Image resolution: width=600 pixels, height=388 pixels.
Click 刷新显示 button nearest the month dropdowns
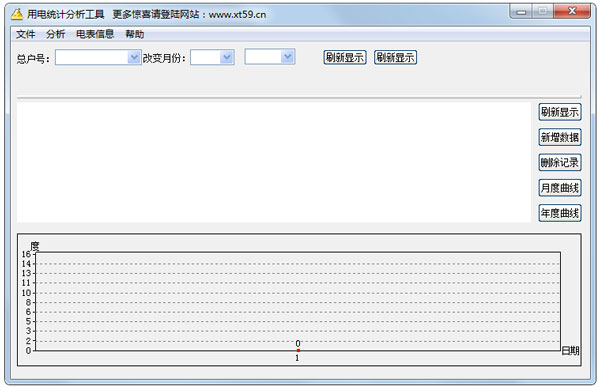[x=345, y=57]
